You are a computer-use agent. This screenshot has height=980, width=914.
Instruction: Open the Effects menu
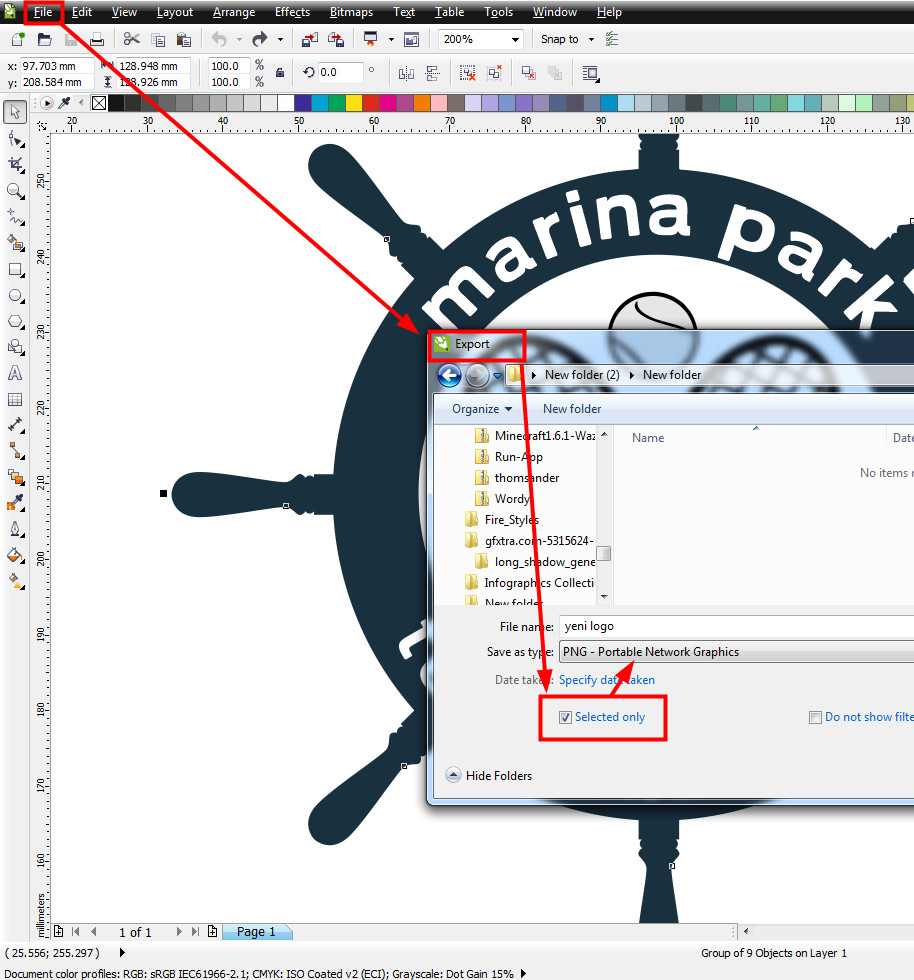(293, 12)
